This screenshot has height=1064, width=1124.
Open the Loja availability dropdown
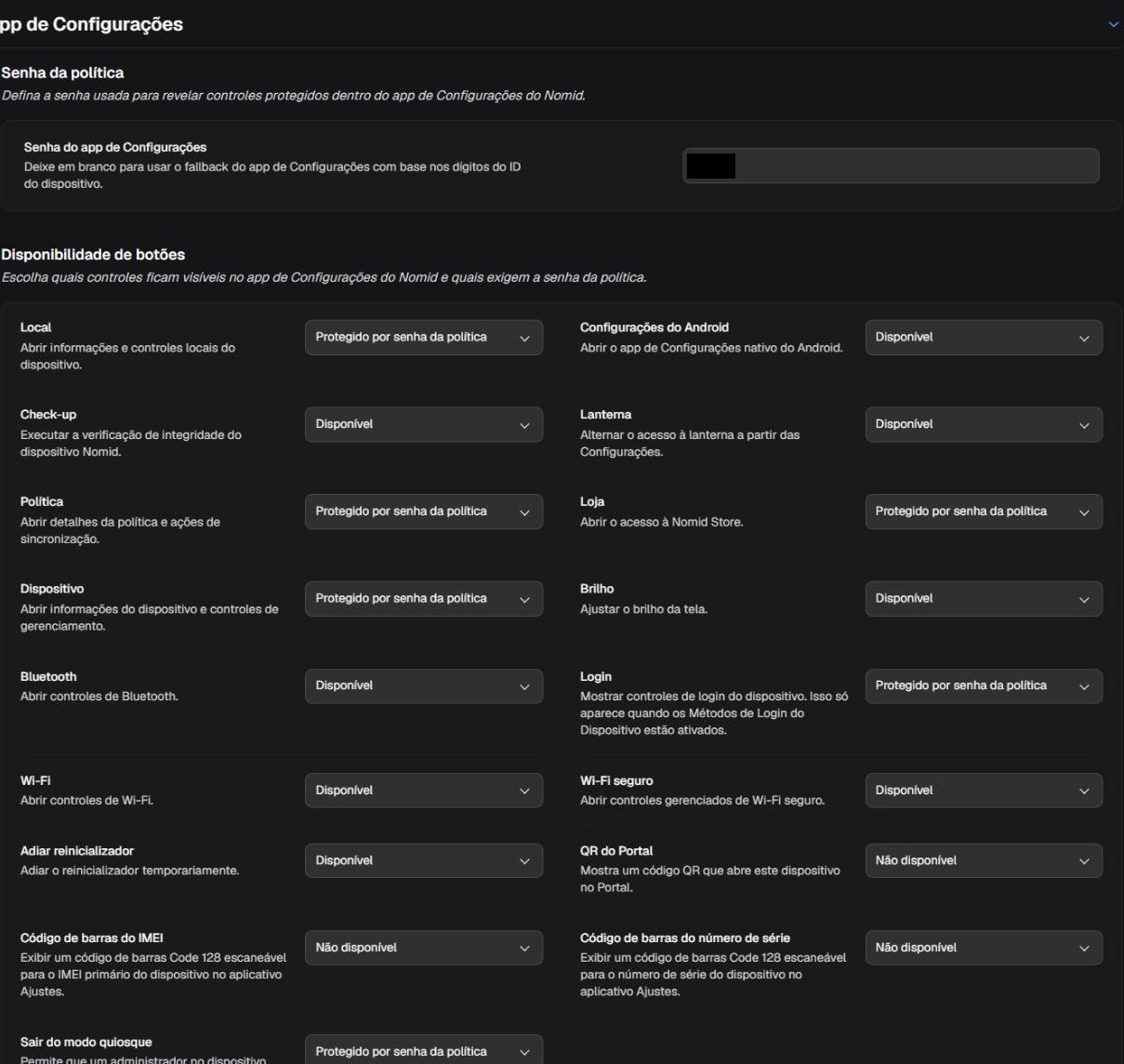[984, 512]
